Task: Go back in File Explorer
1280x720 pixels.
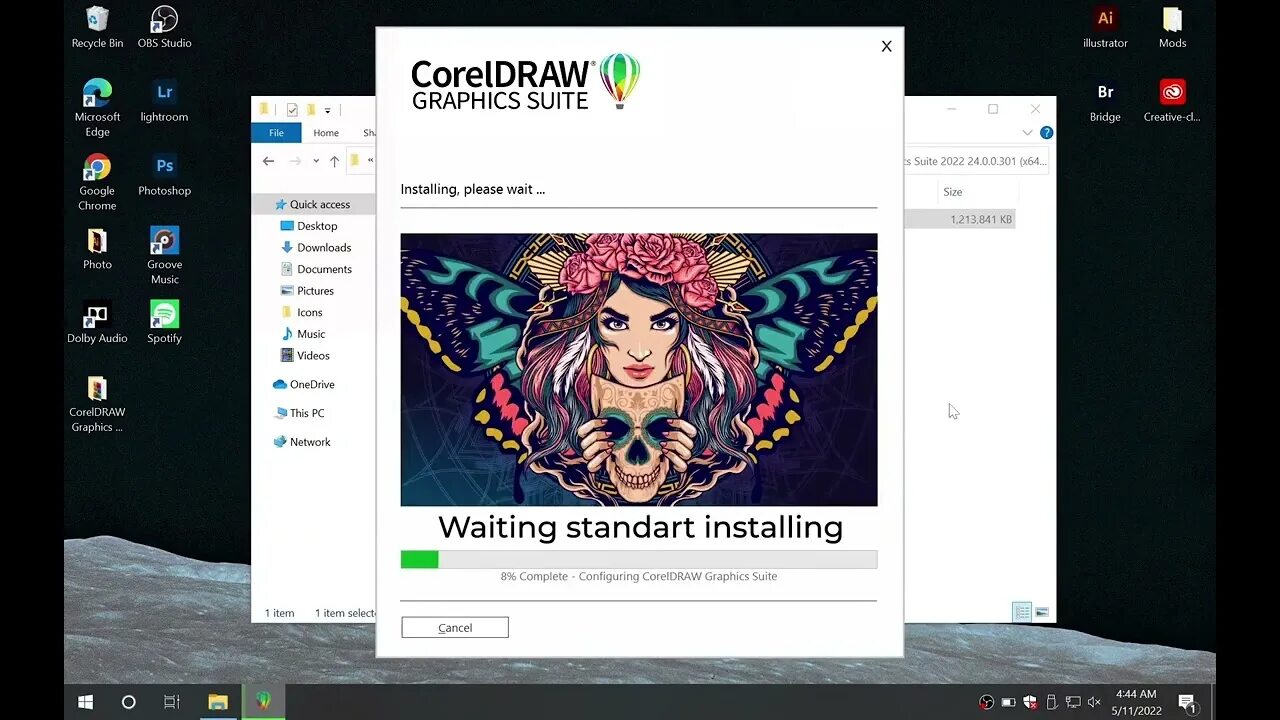Action: pyautogui.click(x=268, y=161)
